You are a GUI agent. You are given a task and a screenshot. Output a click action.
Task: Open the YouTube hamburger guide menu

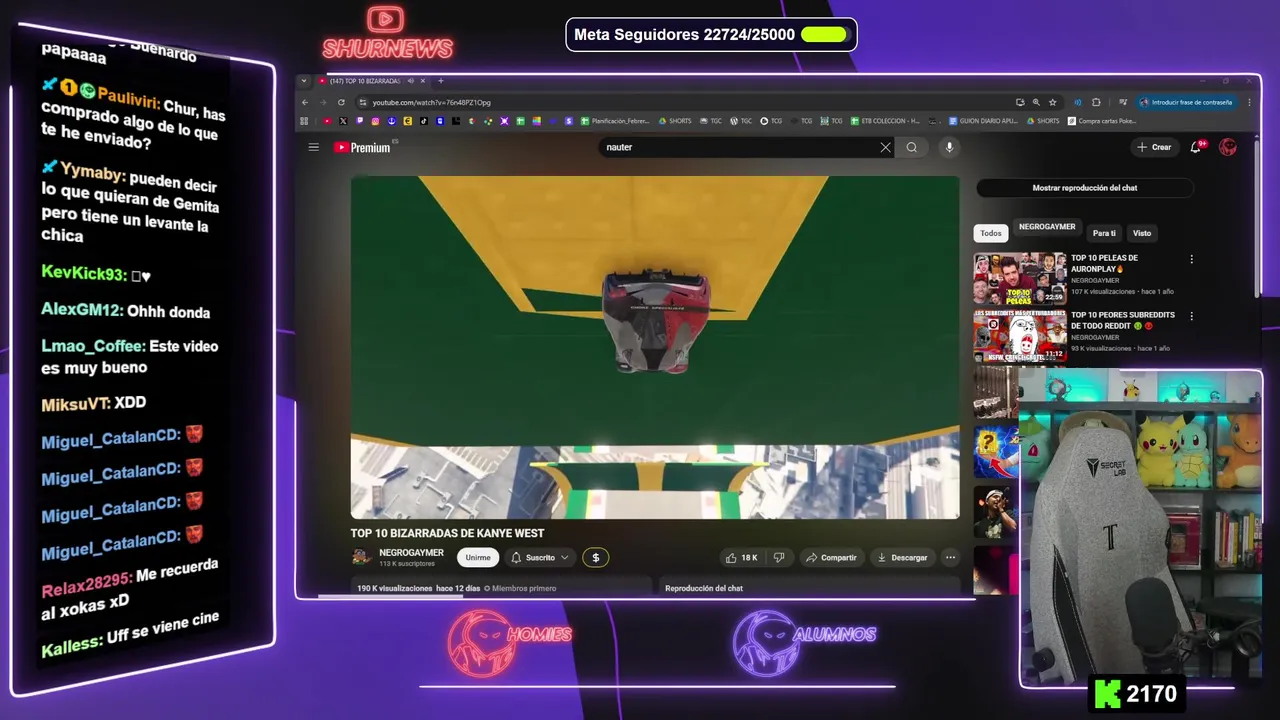tap(313, 147)
